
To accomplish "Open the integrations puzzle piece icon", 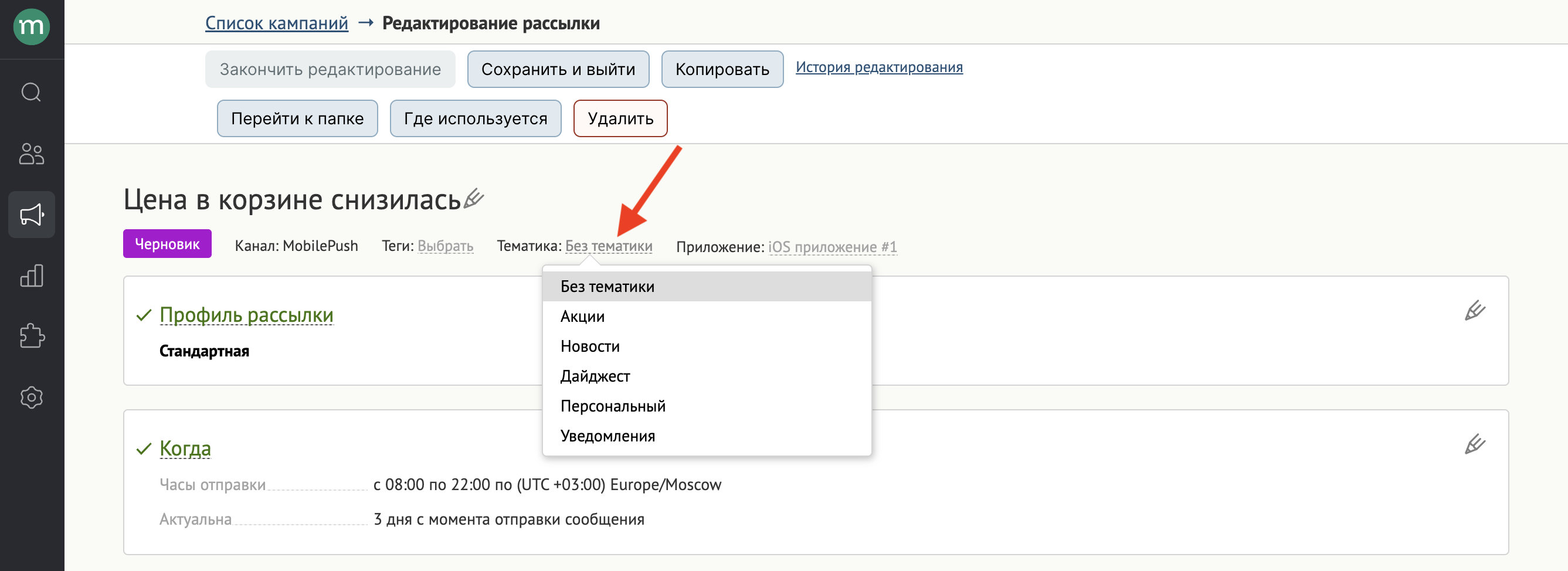I will pyautogui.click(x=32, y=336).
